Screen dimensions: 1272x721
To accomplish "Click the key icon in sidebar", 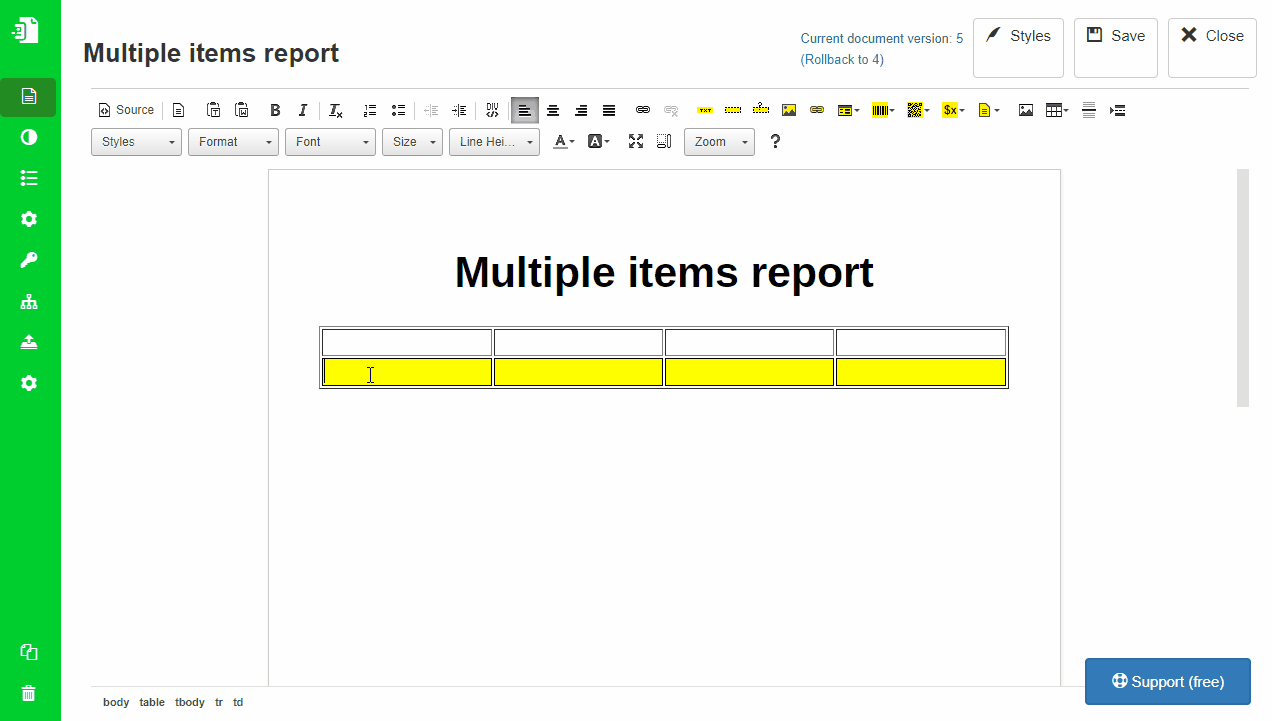I will [x=29, y=260].
